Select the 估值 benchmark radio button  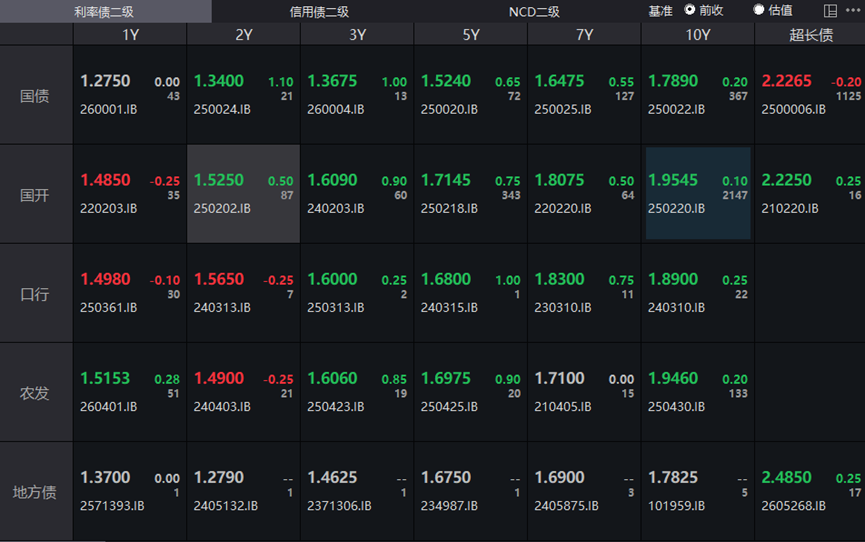pos(759,10)
